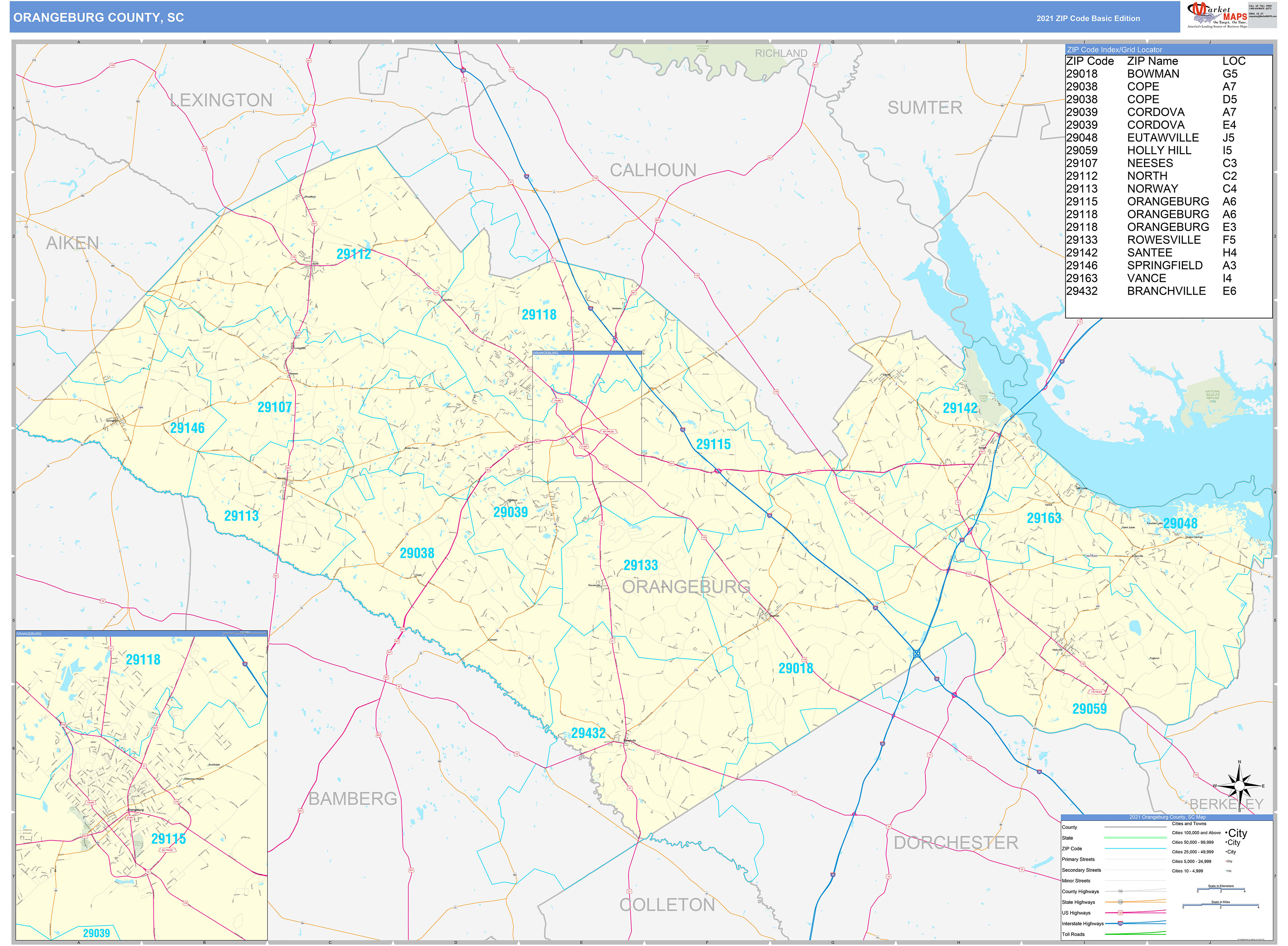Click the AIKEN county label
1288x946 pixels.
[x=73, y=243]
